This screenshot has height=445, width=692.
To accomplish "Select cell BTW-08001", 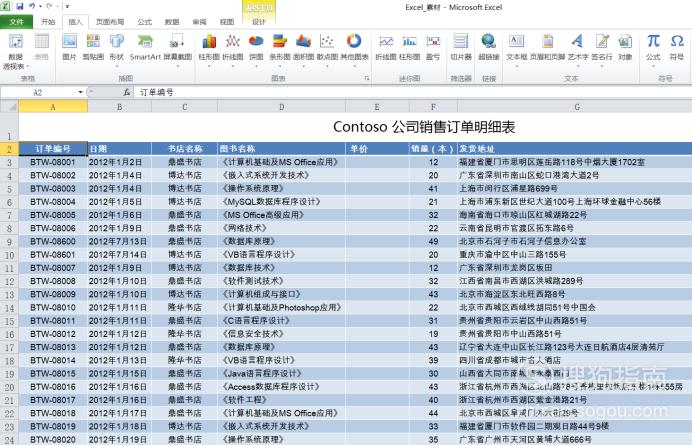I will [53, 162].
